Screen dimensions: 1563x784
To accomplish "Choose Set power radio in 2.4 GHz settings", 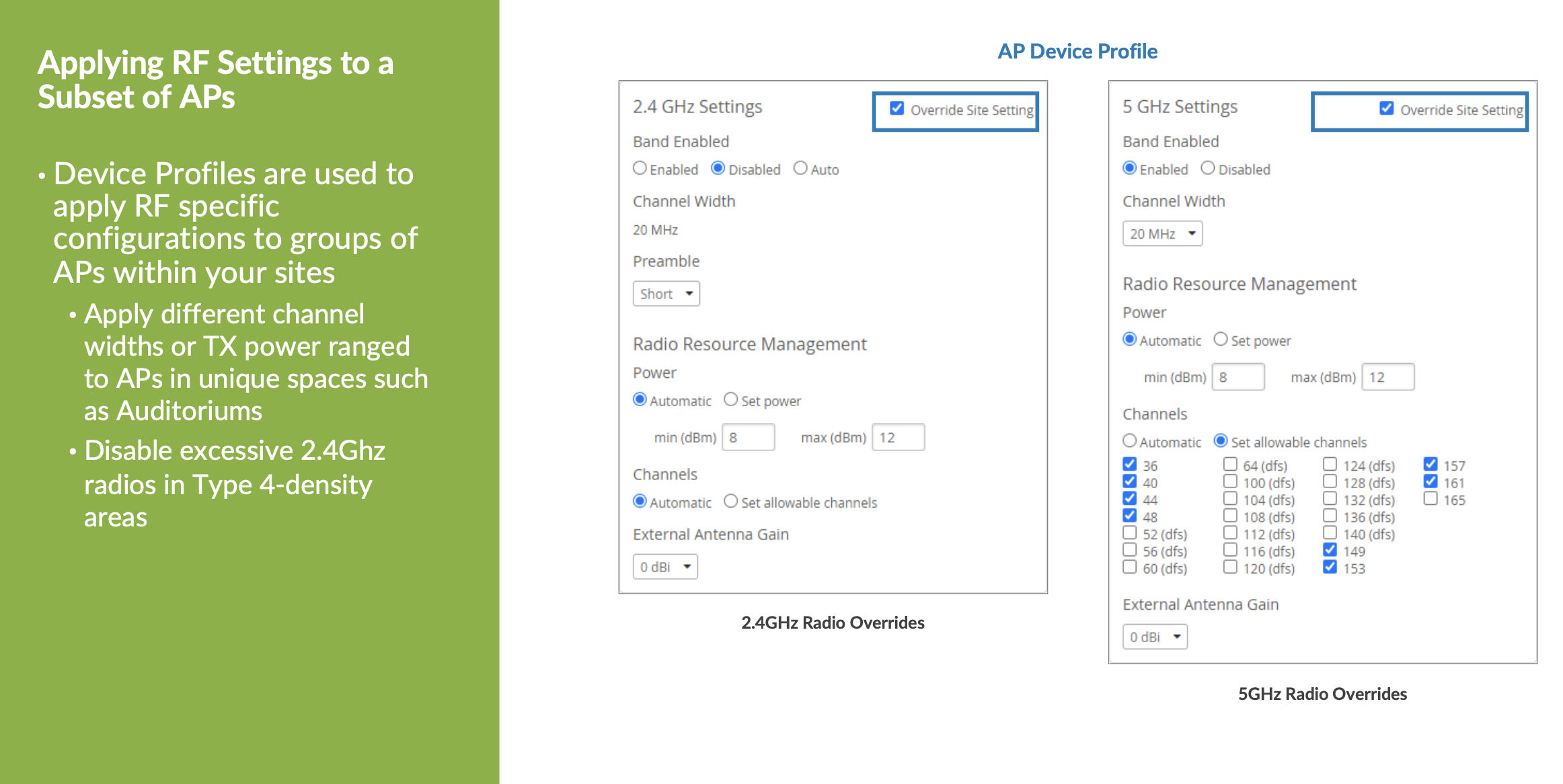I will (x=731, y=399).
